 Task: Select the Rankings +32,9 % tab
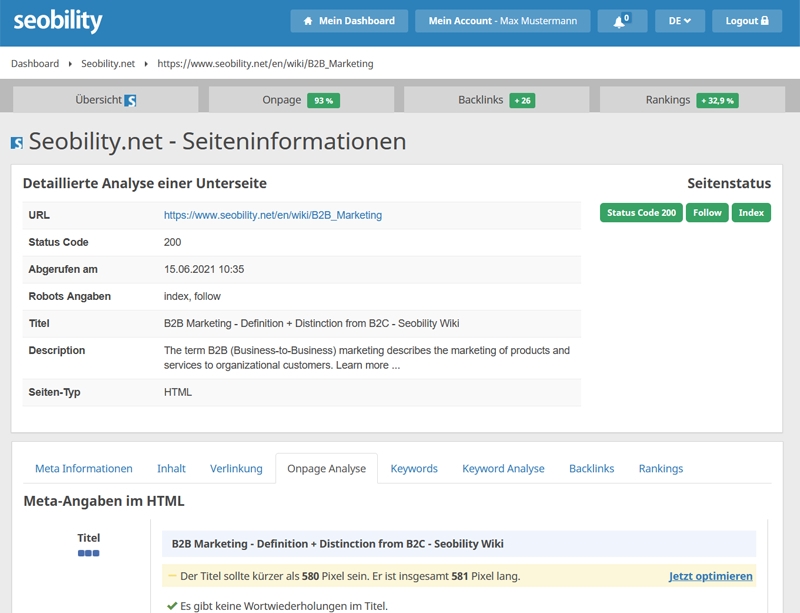pos(691,100)
